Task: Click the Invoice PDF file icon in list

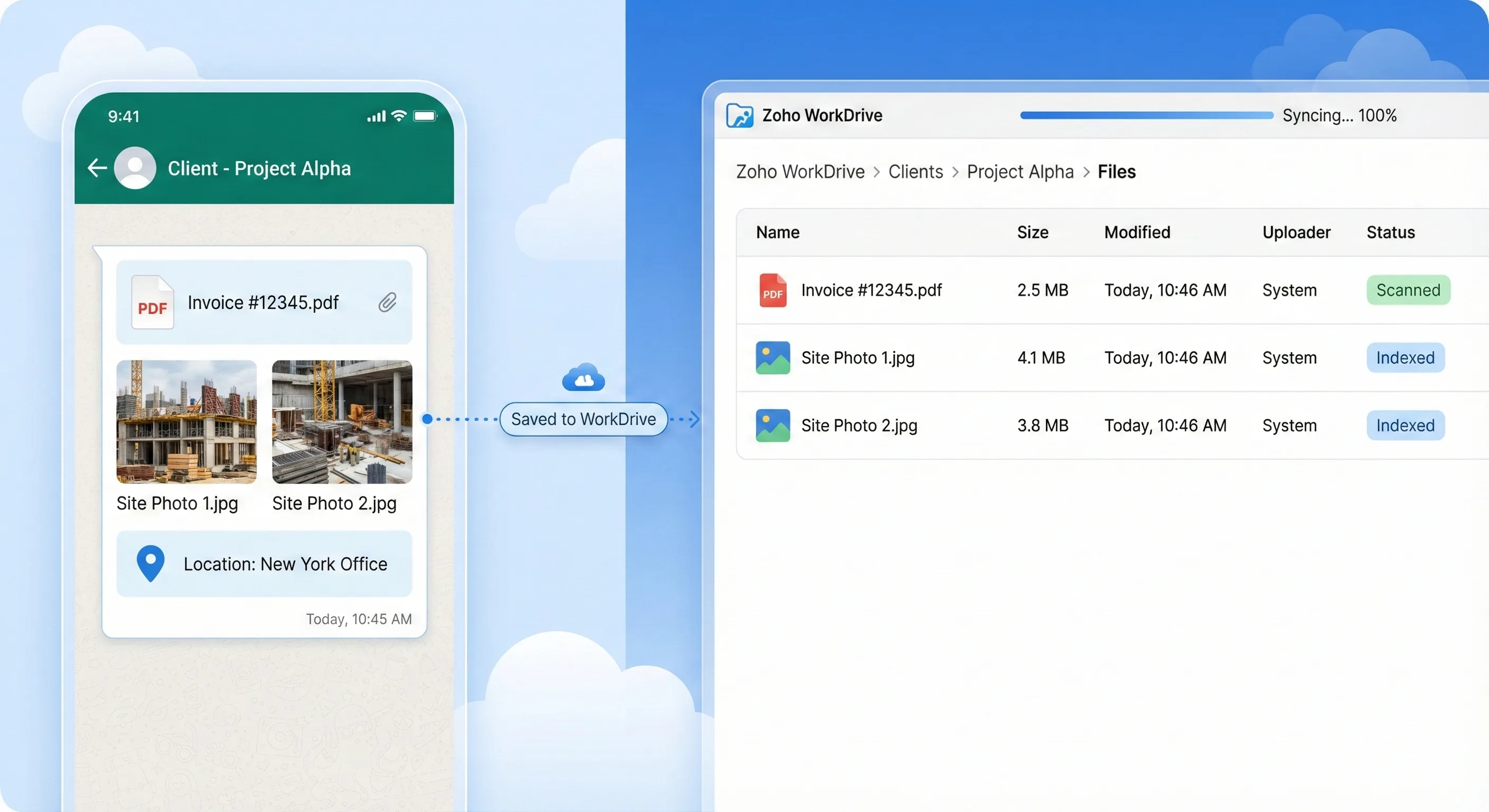Action: point(772,290)
